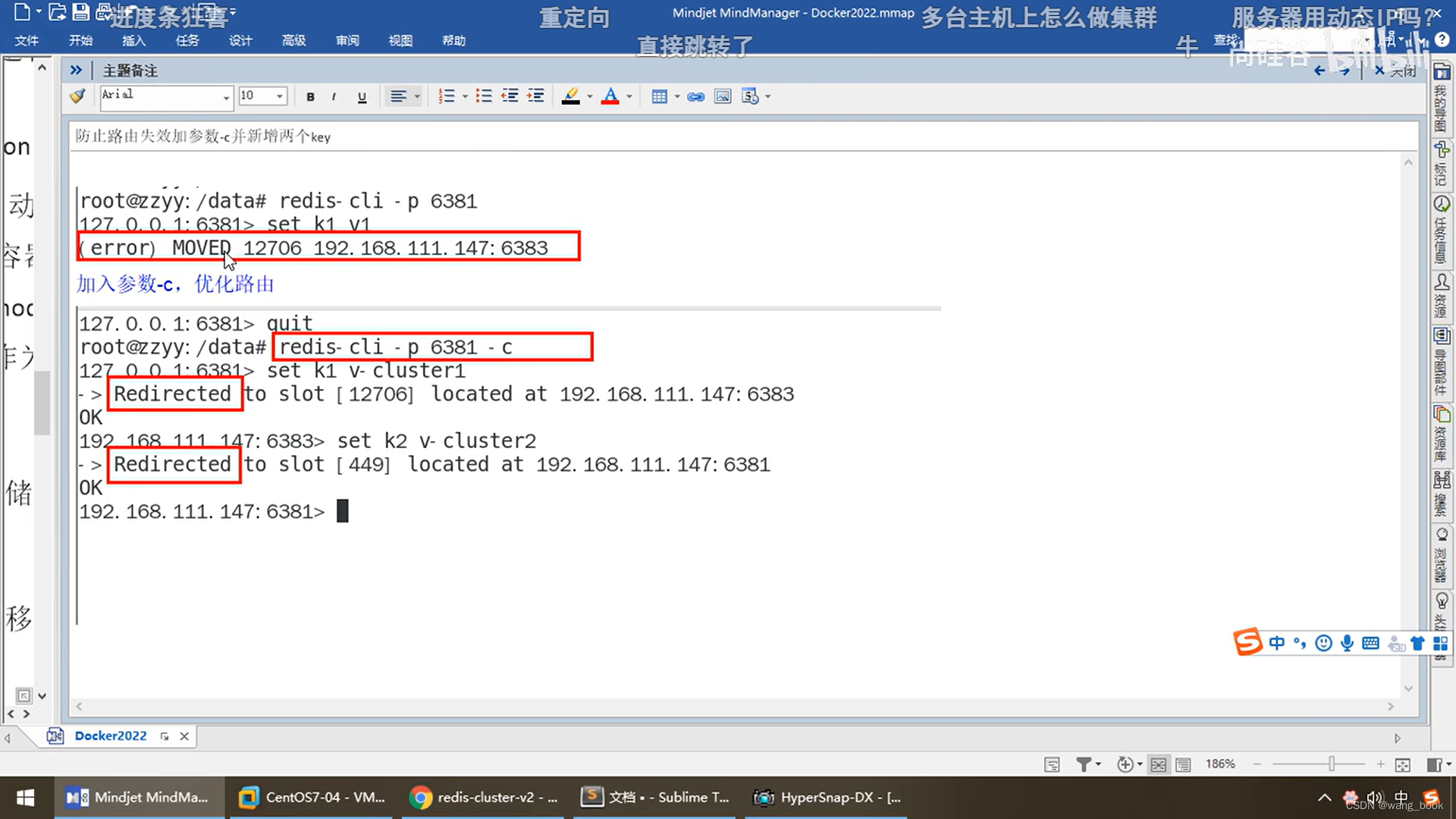Click the clear formatting brush icon
Screen dimensions: 1456x819
pos(77,96)
